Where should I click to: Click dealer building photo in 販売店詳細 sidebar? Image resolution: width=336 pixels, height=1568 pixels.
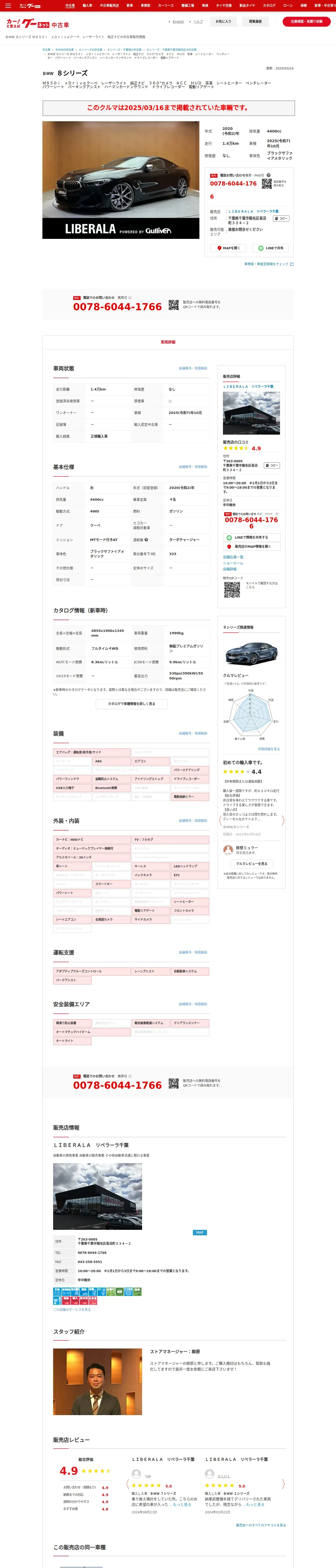coord(251,413)
